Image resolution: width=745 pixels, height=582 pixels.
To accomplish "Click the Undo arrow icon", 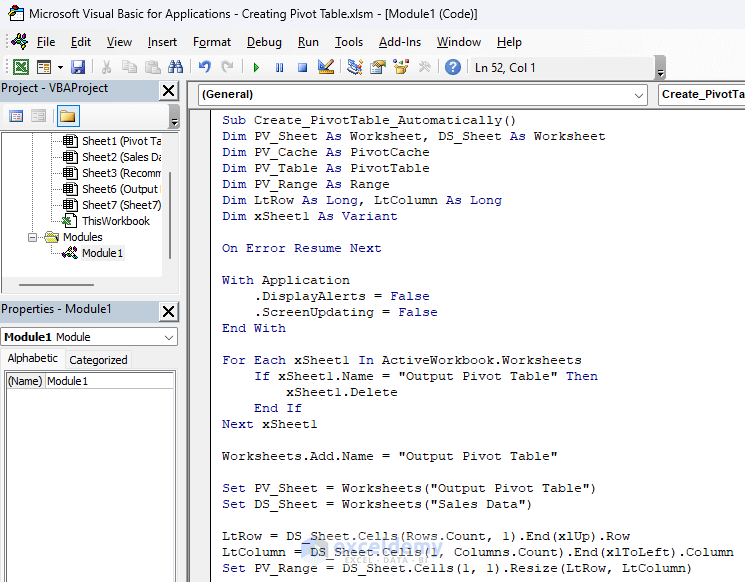I will (205, 67).
